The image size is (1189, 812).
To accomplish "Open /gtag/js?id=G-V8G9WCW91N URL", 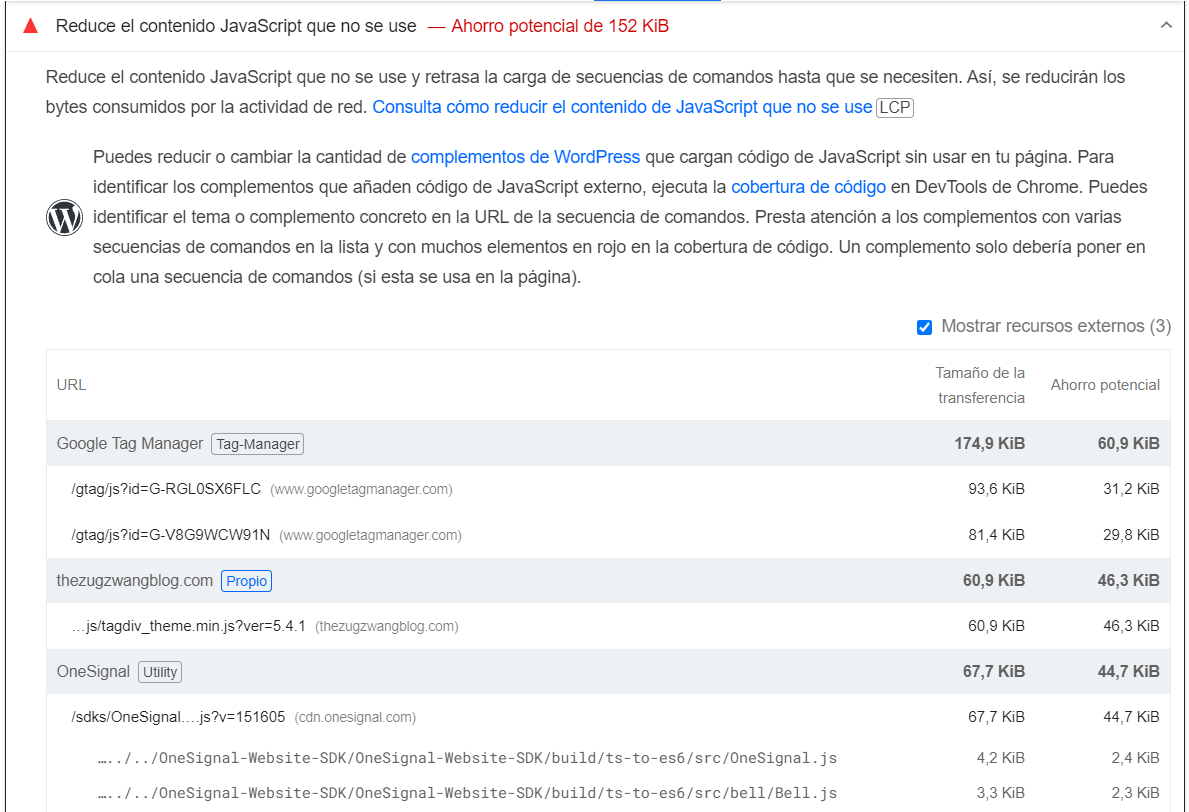I will pos(171,535).
